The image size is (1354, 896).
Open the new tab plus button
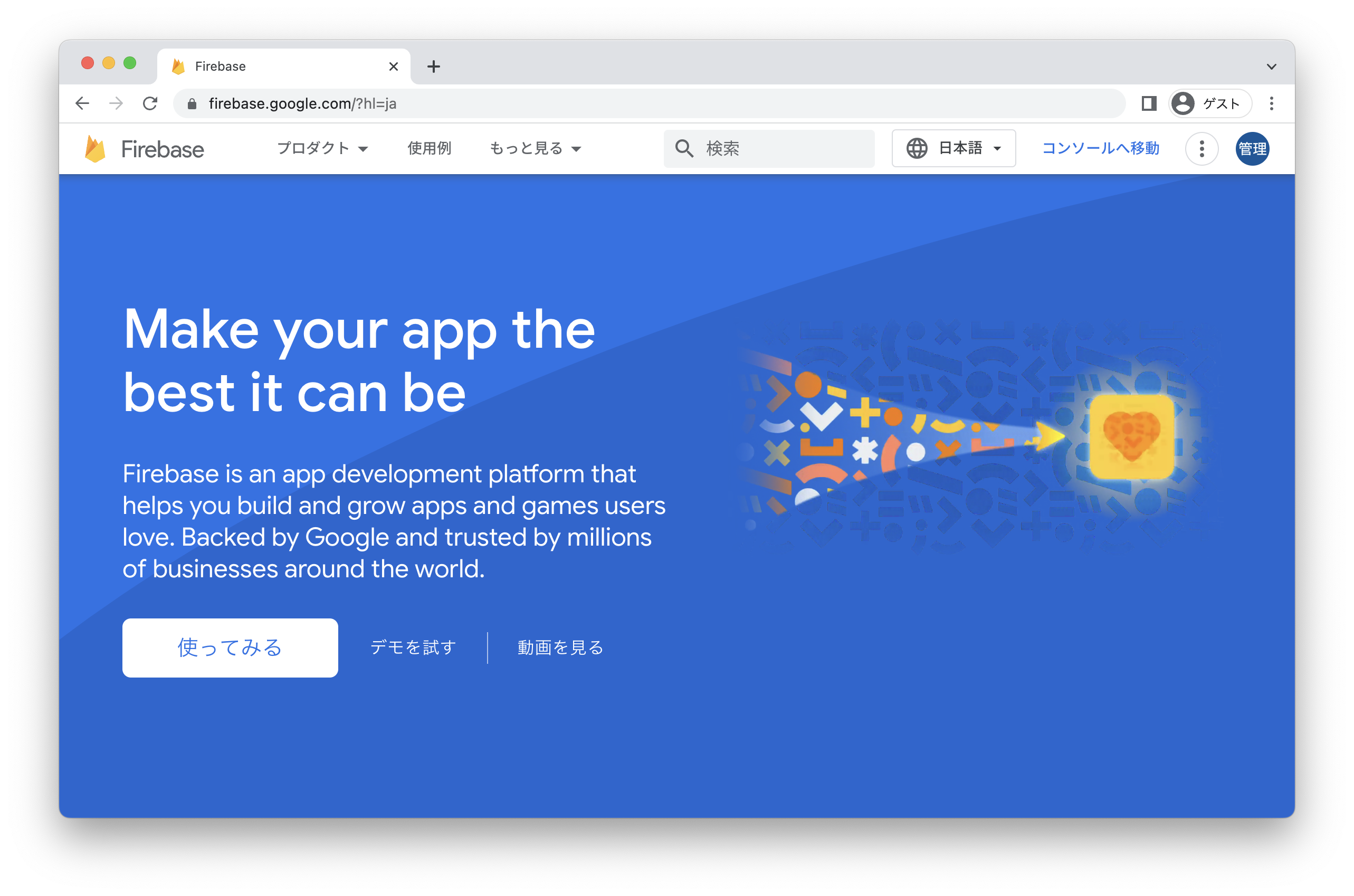[x=434, y=66]
